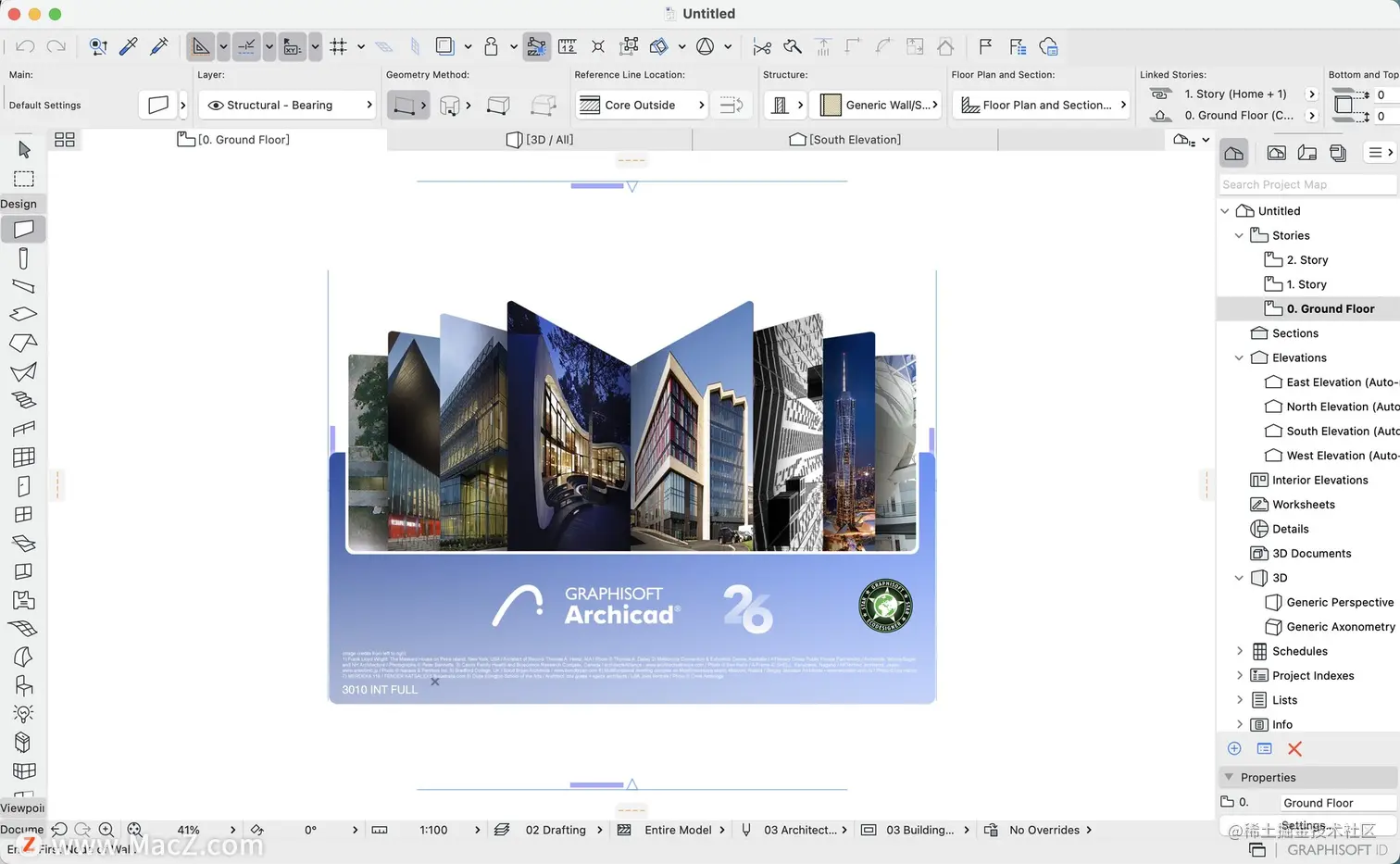Choose the curved wall geometry method
Viewport: 1400px width, 864px height.
(450, 106)
